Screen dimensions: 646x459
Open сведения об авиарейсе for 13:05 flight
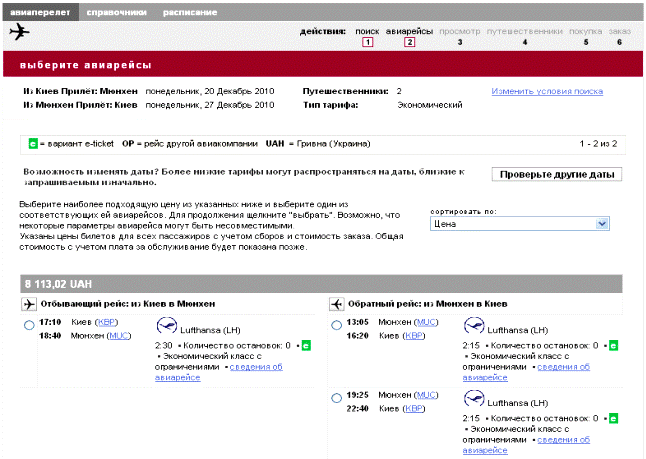(x=526, y=372)
